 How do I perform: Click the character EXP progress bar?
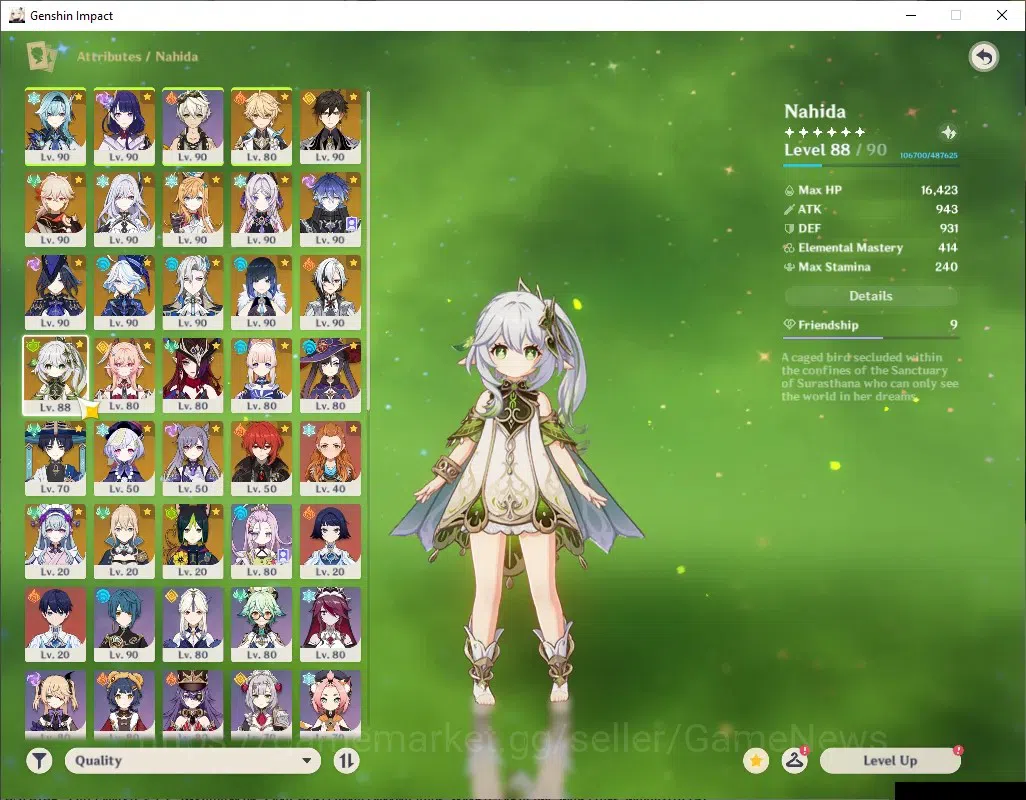[x=870, y=165]
